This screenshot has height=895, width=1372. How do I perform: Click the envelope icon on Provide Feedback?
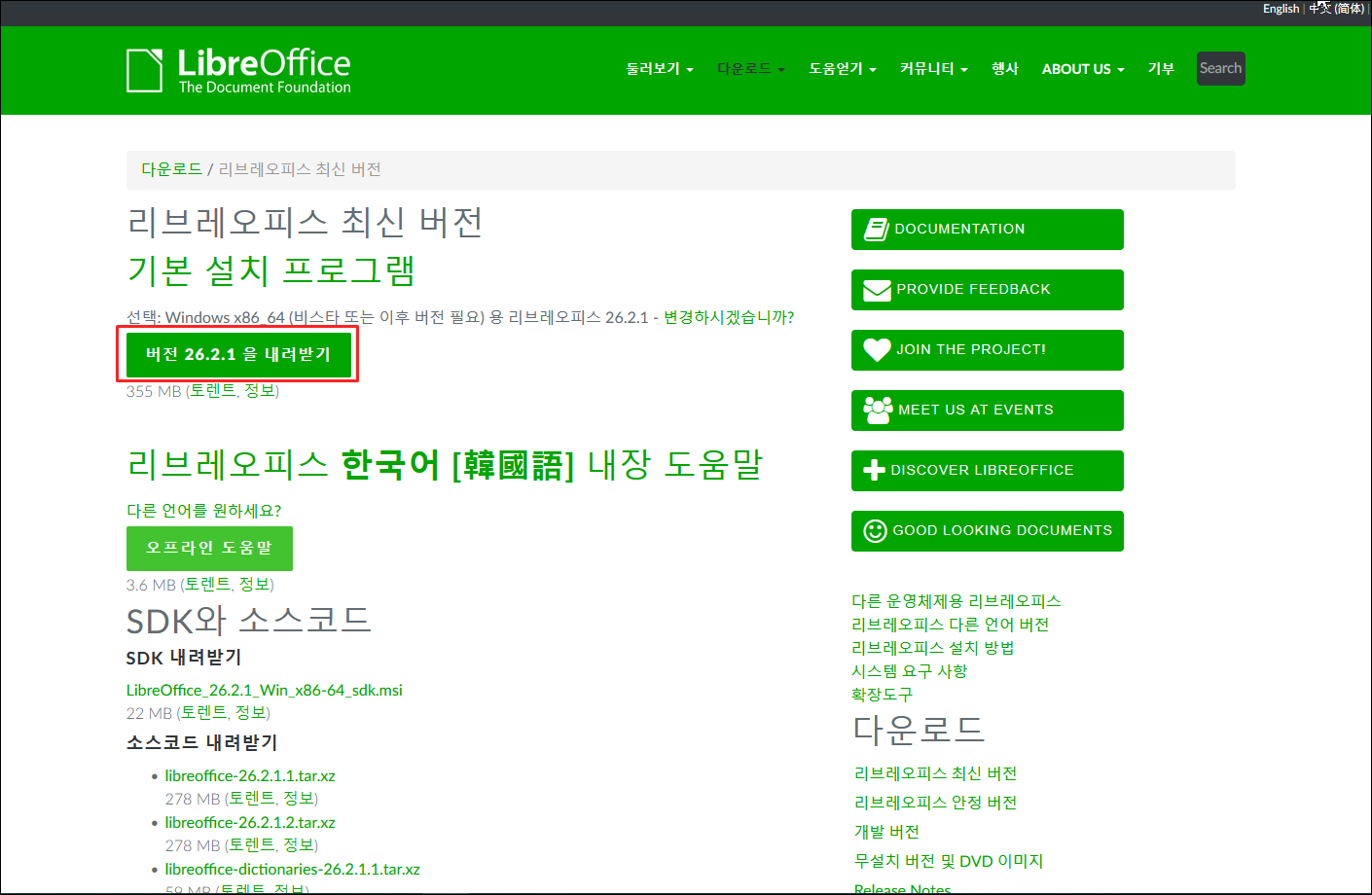(877, 290)
